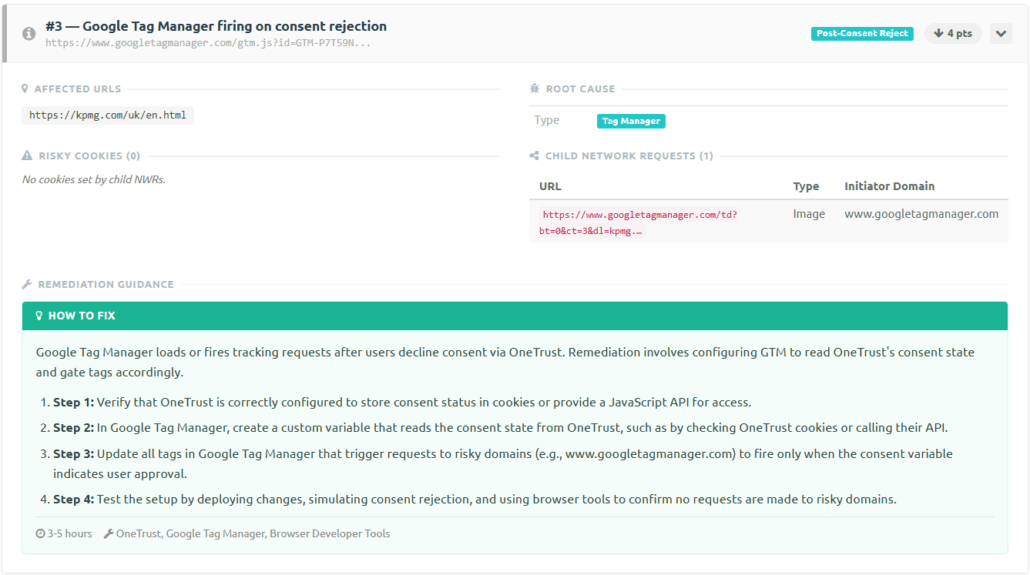Open the googletagmanager.com/td child request URL
This screenshot has height=575, width=1030.
pyautogui.click(x=640, y=222)
